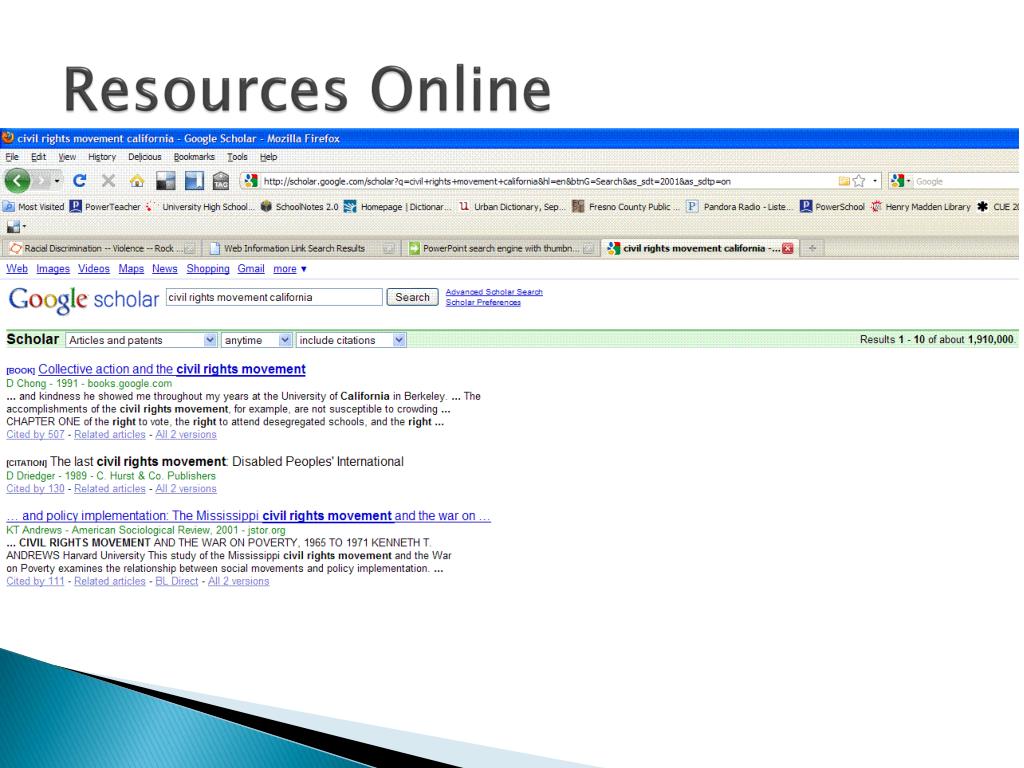Open the SchoolNotes 2.0 bookmark
The image size is (1024, 768).
[x=300, y=206]
